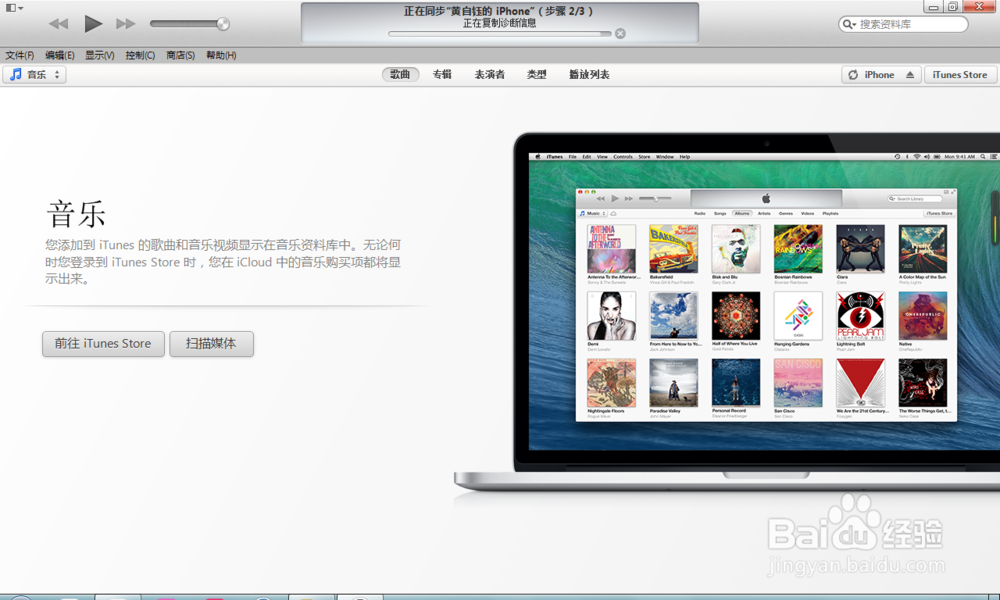Open the 帮助(H) menu
Screen dimensions: 1000x600
tap(221, 55)
